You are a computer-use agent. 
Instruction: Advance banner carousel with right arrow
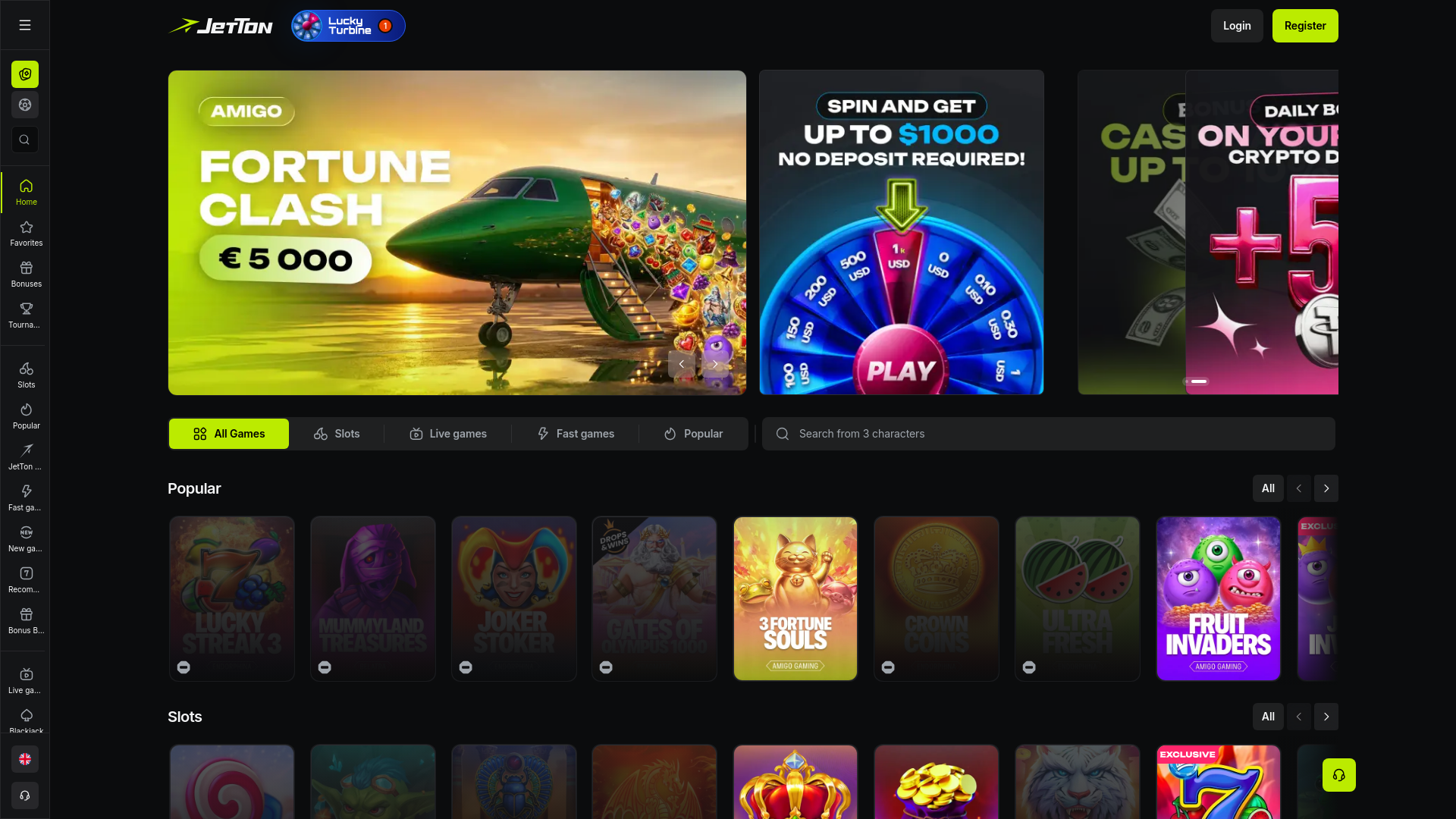[715, 364]
